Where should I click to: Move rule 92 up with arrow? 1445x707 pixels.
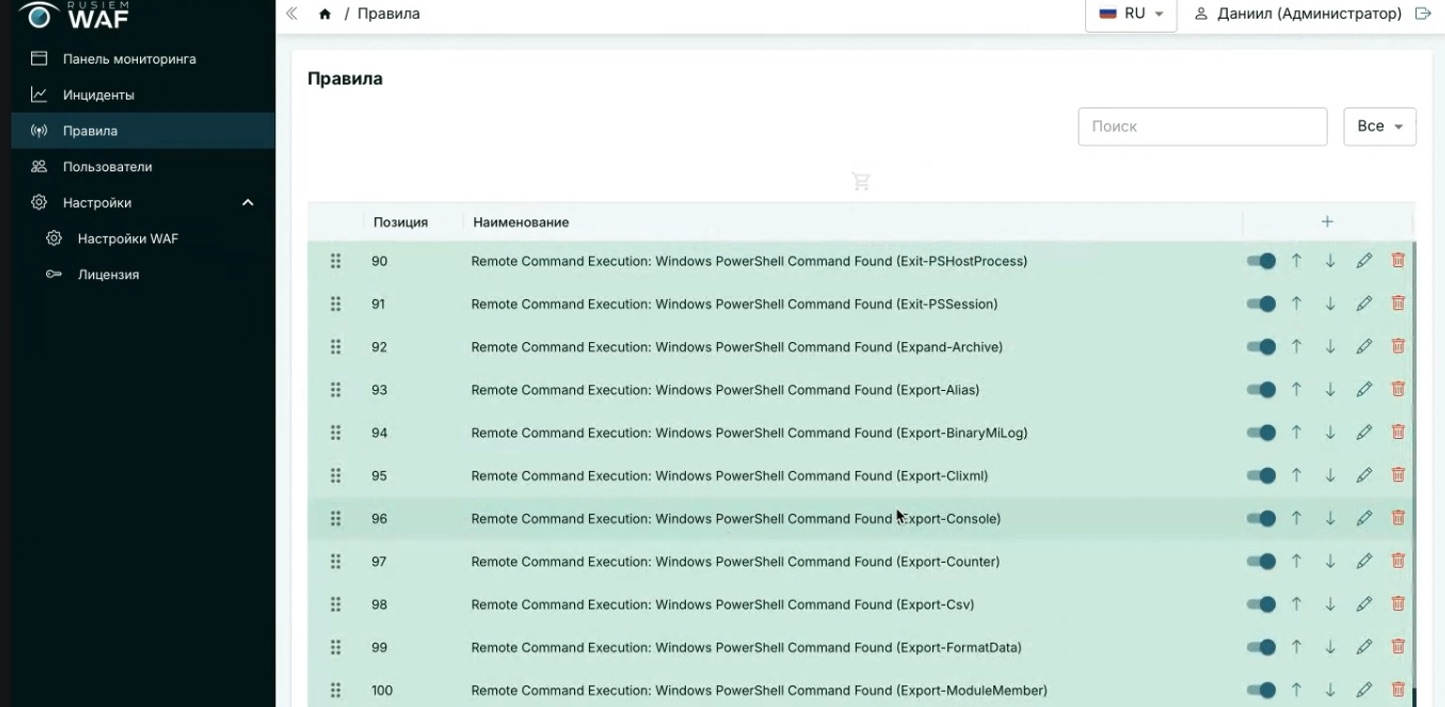1296,347
